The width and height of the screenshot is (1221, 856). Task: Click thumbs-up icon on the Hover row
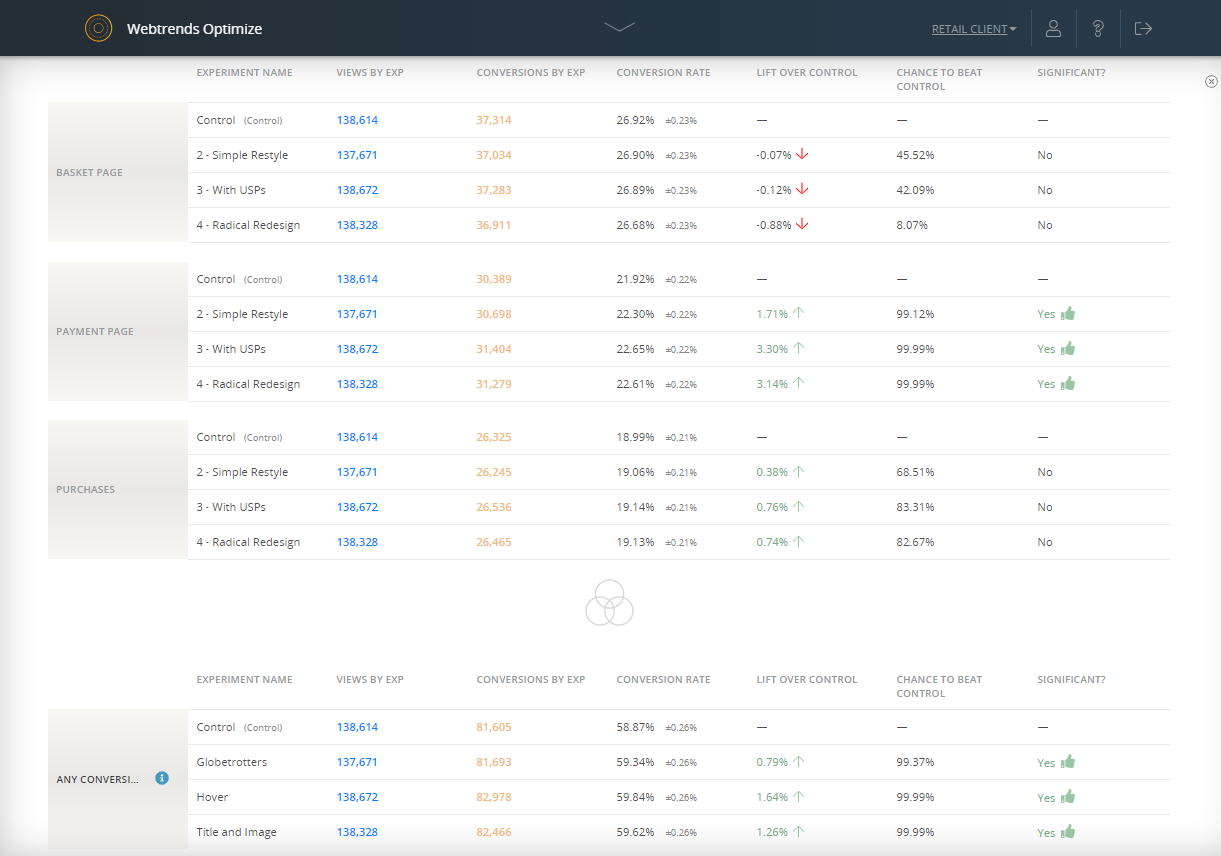click(x=1068, y=797)
